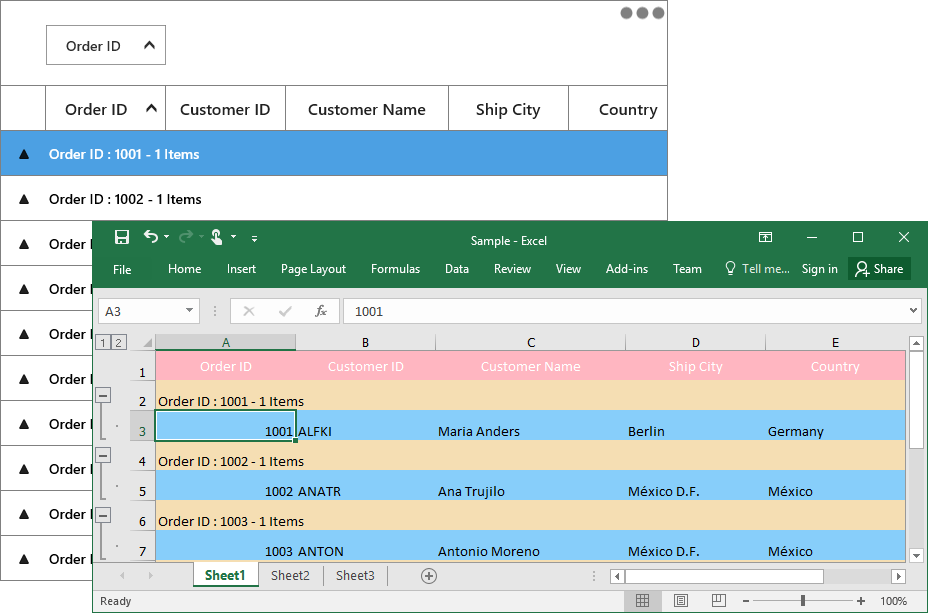
Task: Open the Data ribbon tab
Action: pos(457,269)
